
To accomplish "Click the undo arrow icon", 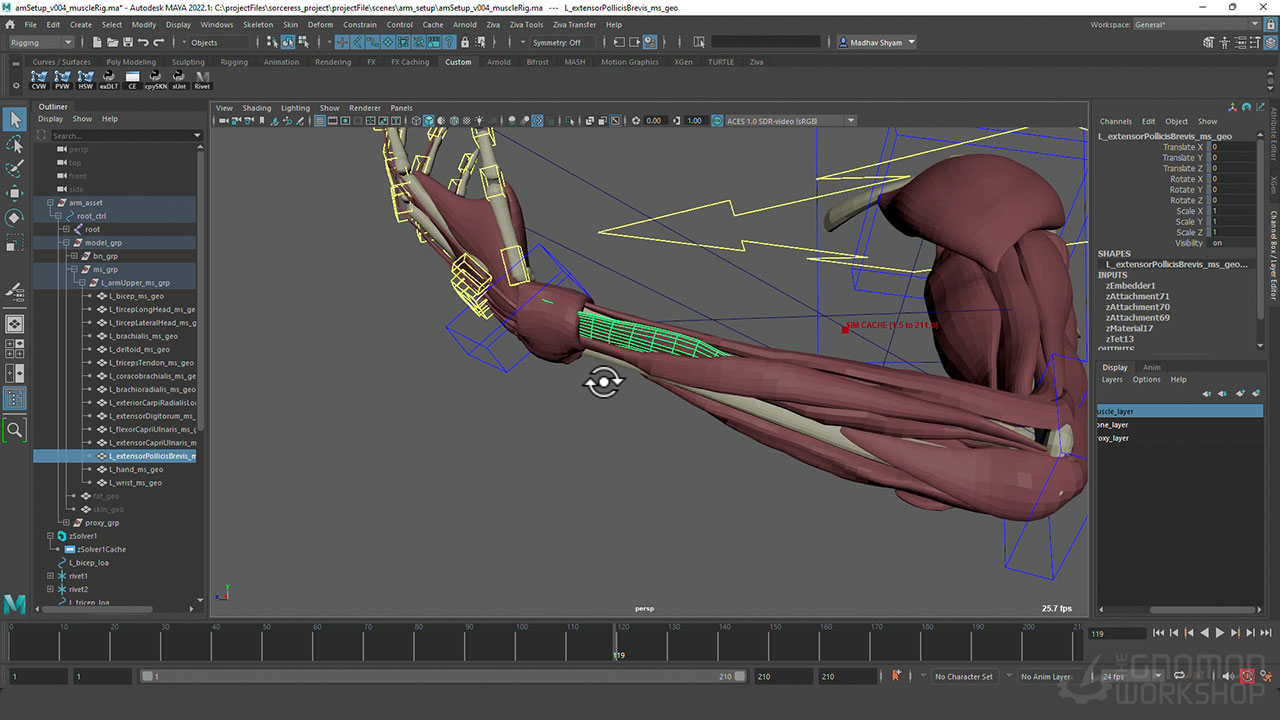I will tap(144, 42).
